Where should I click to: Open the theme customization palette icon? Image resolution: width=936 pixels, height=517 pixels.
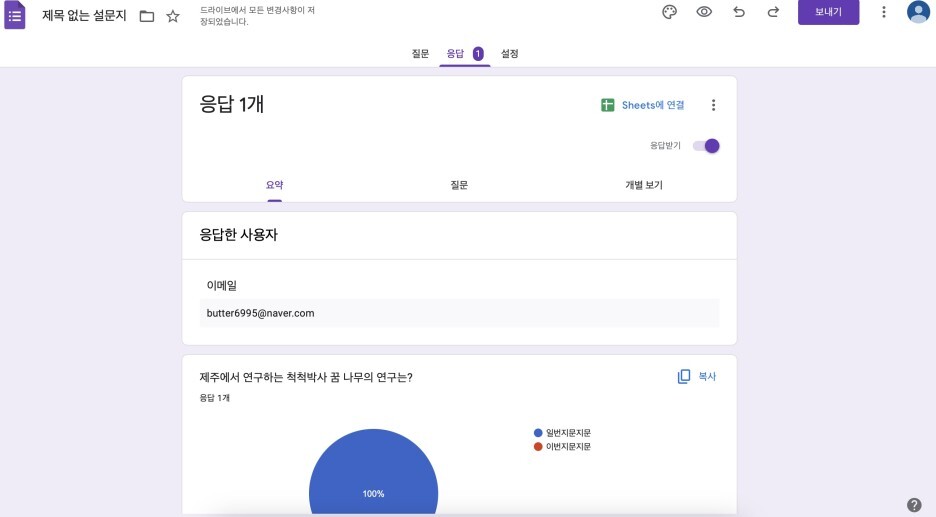click(x=670, y=12)
